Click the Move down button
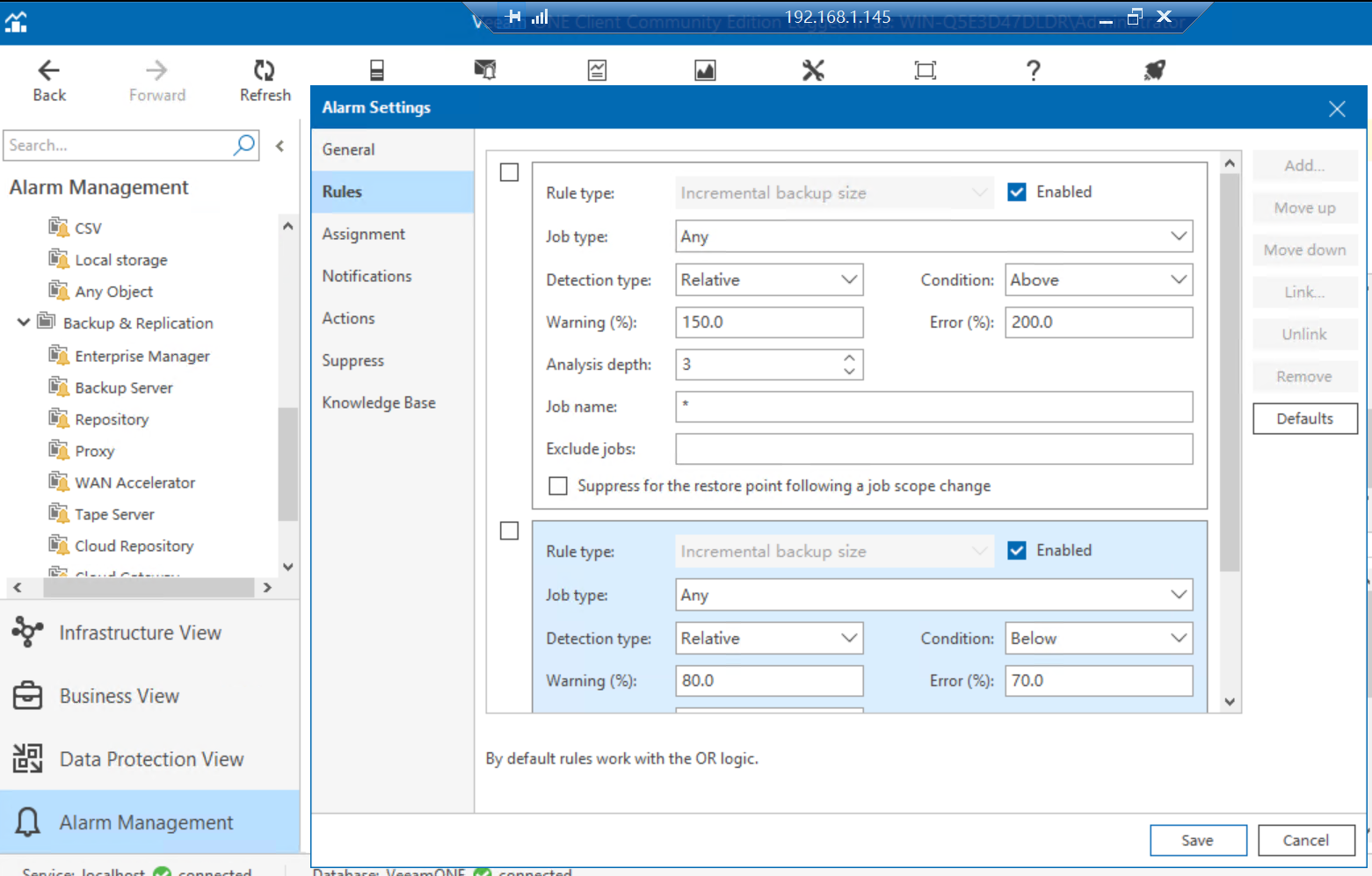The image size is (1372, 876). coord(1305,250)
